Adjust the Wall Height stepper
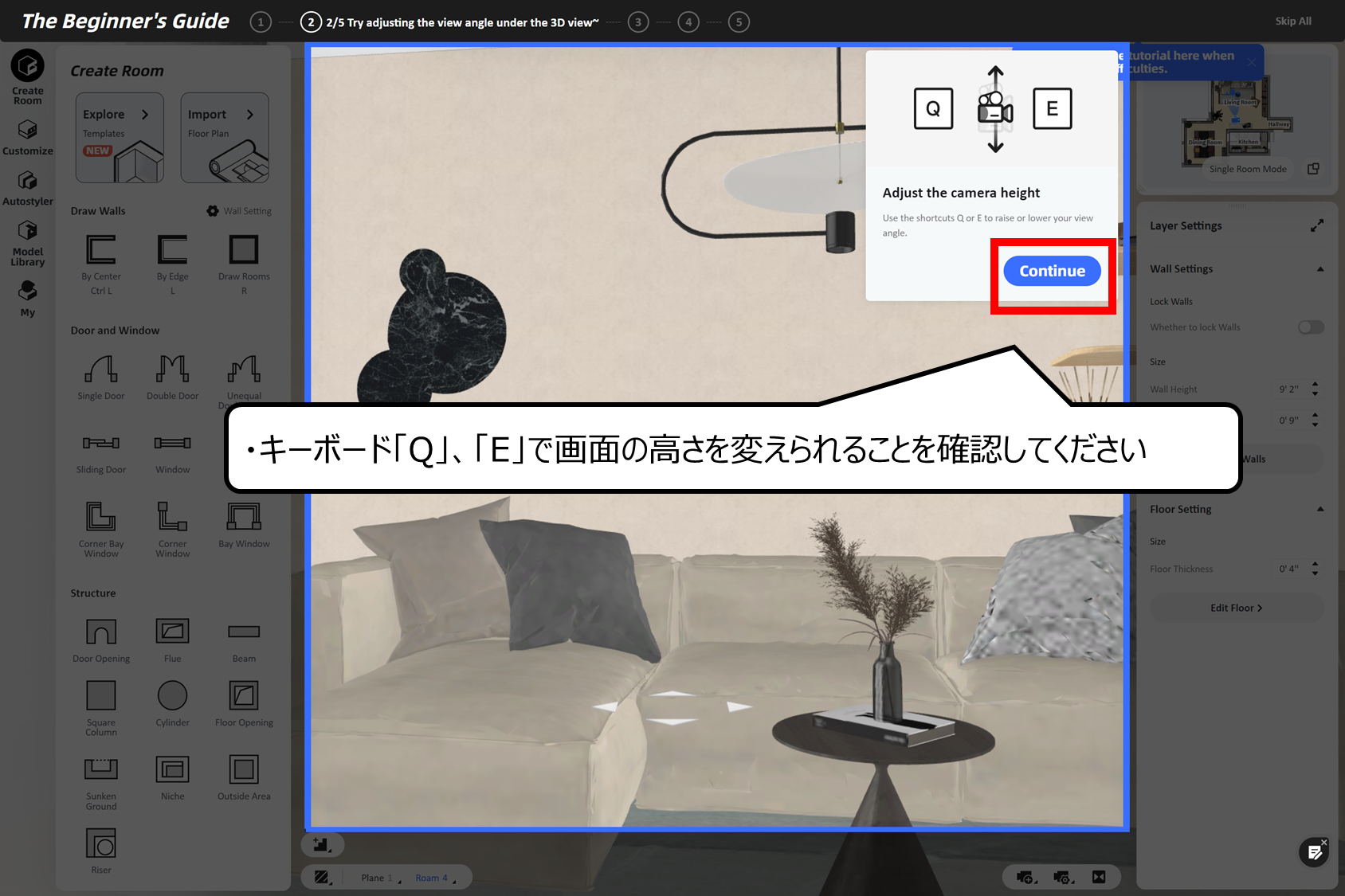The width and height of the screenshot is (1345, 896). (x=1315, y=389)
